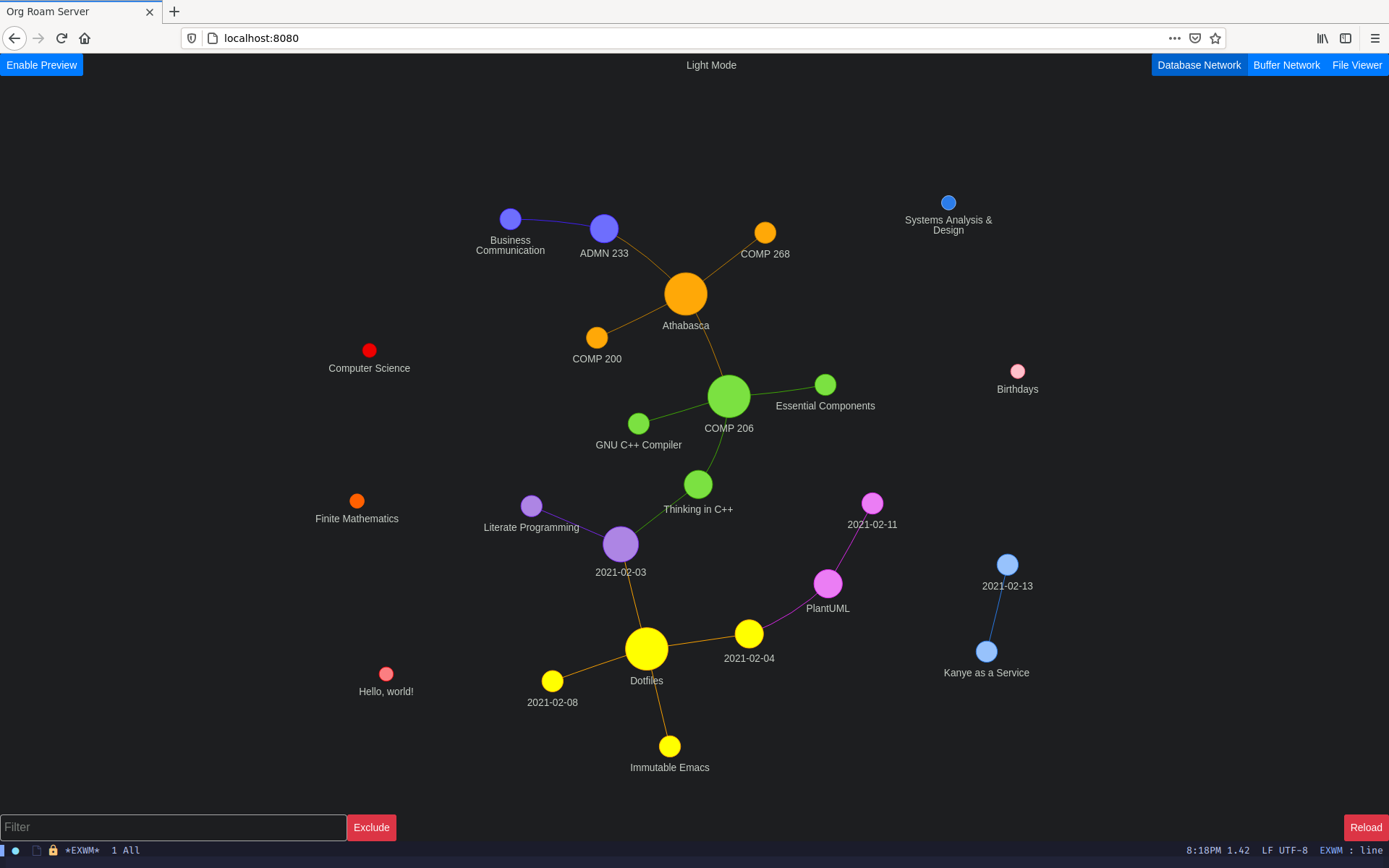Toggle Light Mode display
The width and height of the screenshot is (1389, 868).
(x=710, y=65)
